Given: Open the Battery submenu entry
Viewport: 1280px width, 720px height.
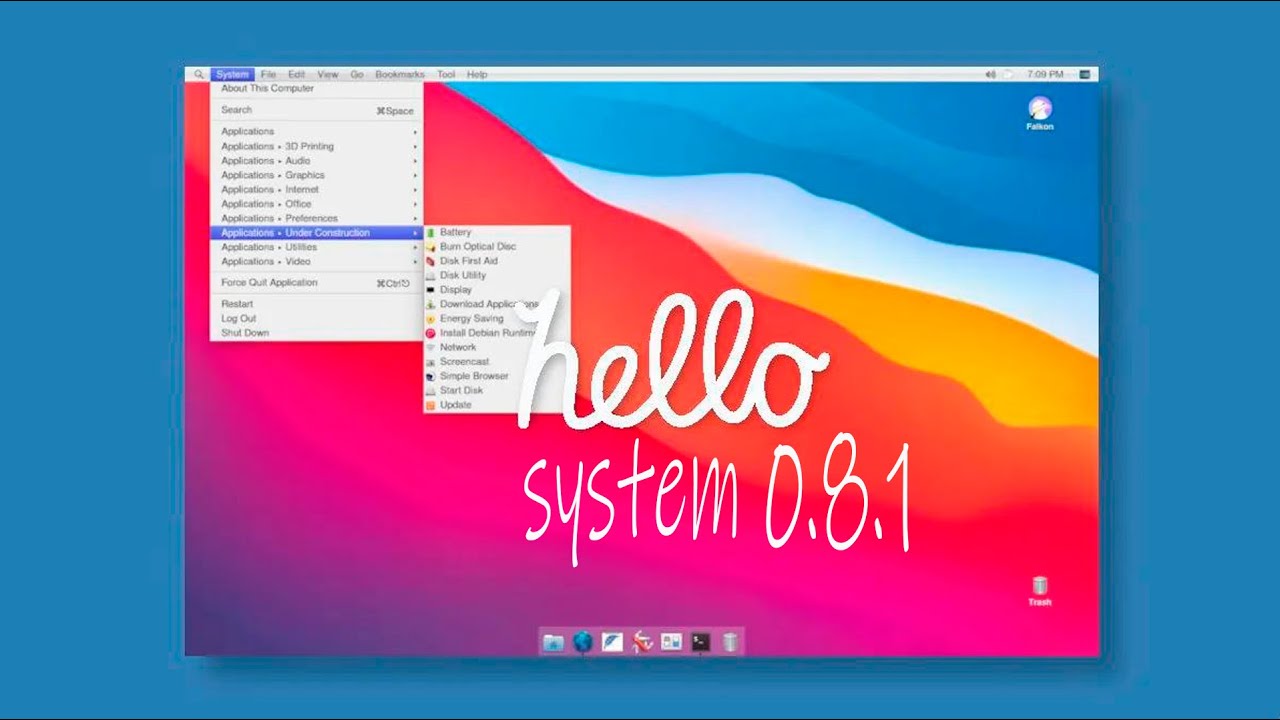Looking at the screenshot, I should click(x=497, y=232).
